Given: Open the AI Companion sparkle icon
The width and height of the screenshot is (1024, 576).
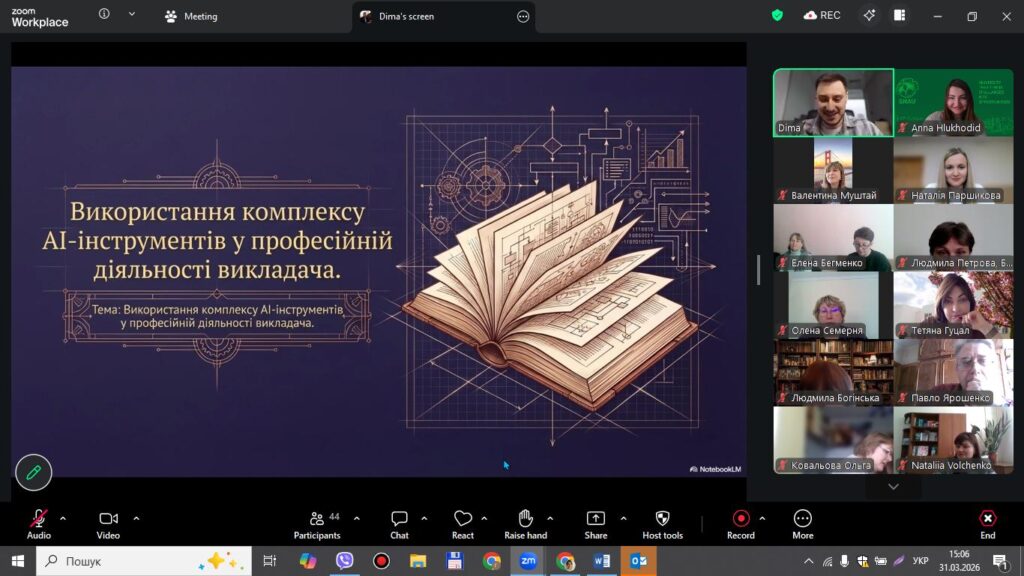Looking at the screenshot, I should pos(869,16).
